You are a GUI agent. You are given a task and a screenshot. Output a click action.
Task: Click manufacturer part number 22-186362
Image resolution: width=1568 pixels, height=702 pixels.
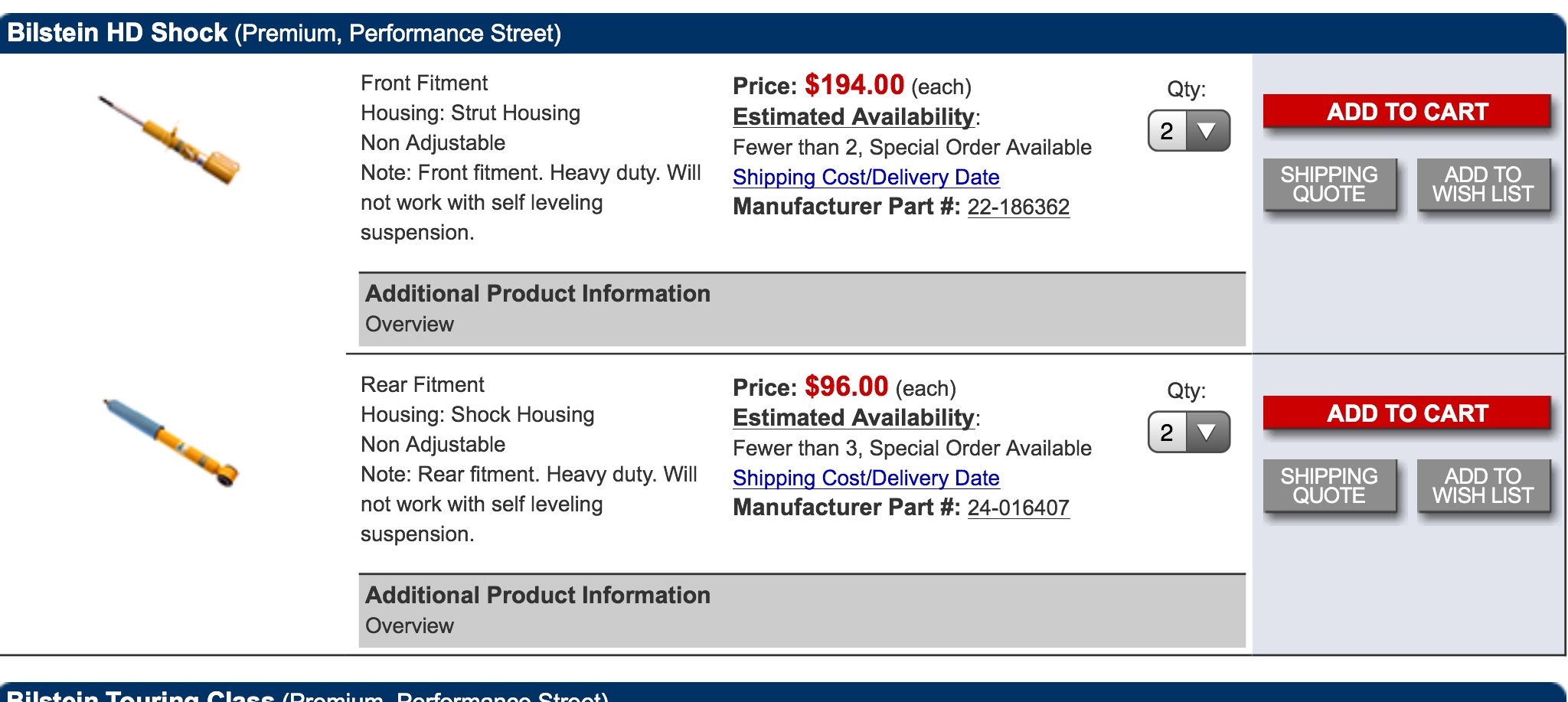1018,207
